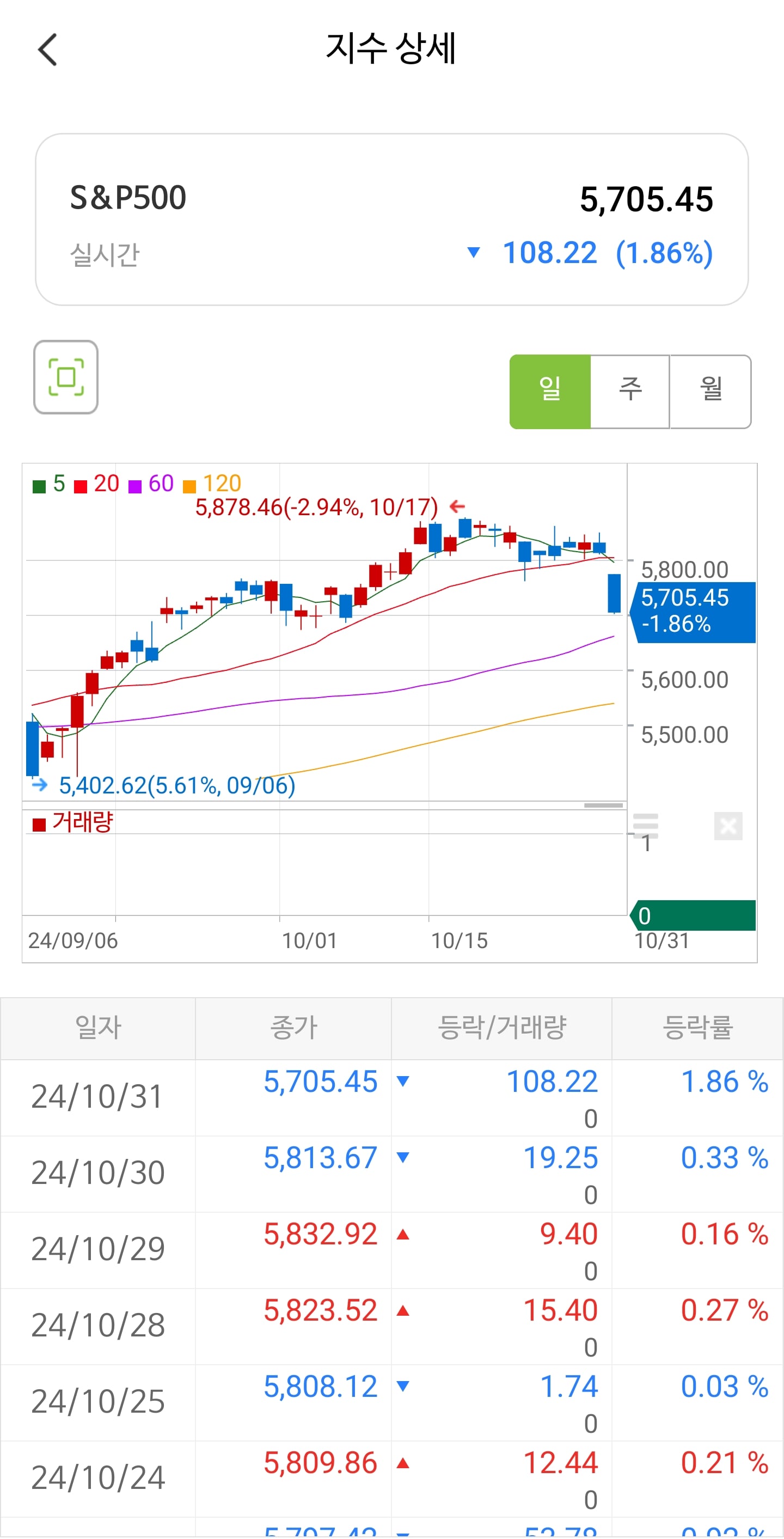The height and width of the screenshot is (1539, 784).
Task: Click the green 0 volume tag
Action: coord(693,915)
